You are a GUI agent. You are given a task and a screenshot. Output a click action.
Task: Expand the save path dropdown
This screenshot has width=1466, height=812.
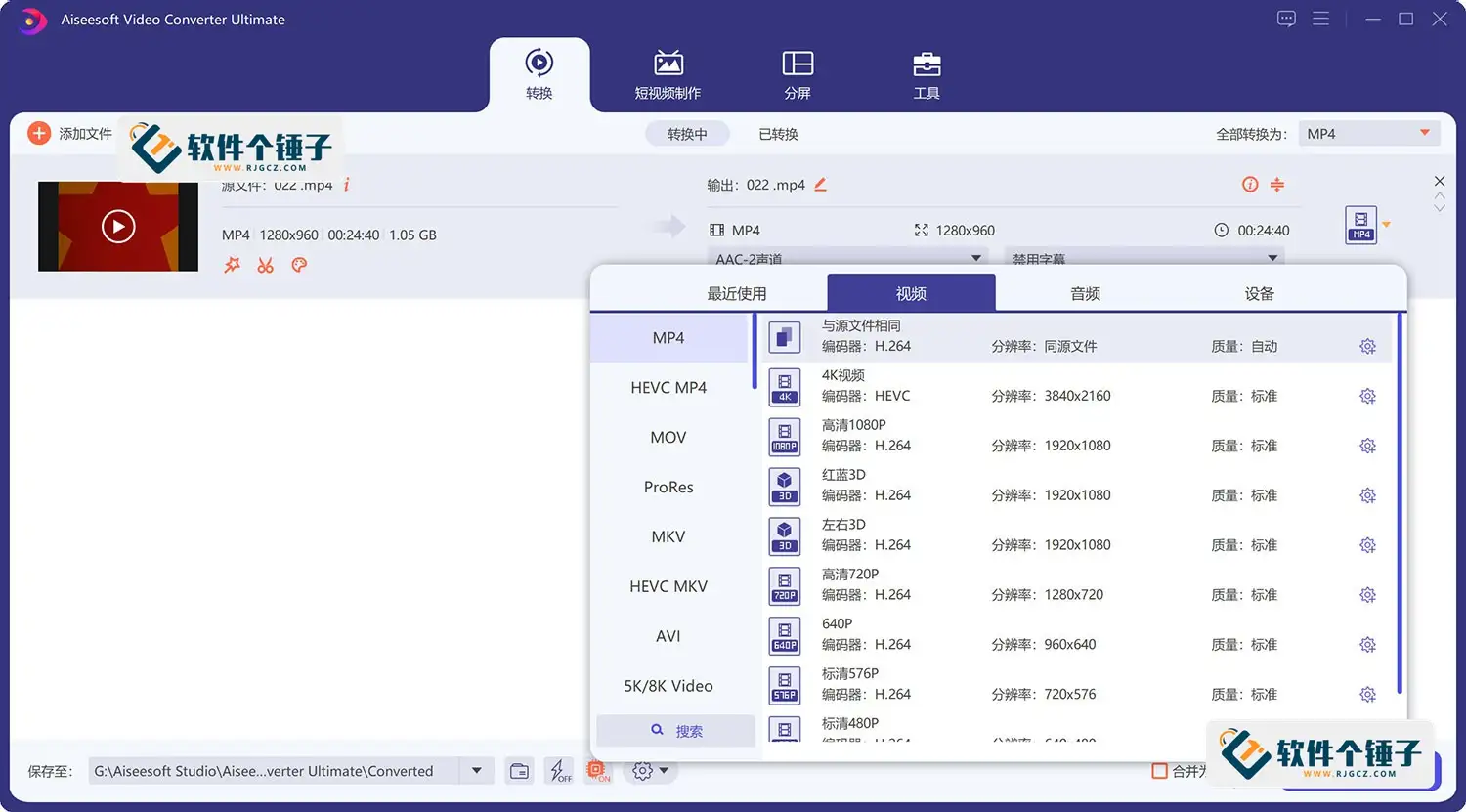tap(477, 770)
